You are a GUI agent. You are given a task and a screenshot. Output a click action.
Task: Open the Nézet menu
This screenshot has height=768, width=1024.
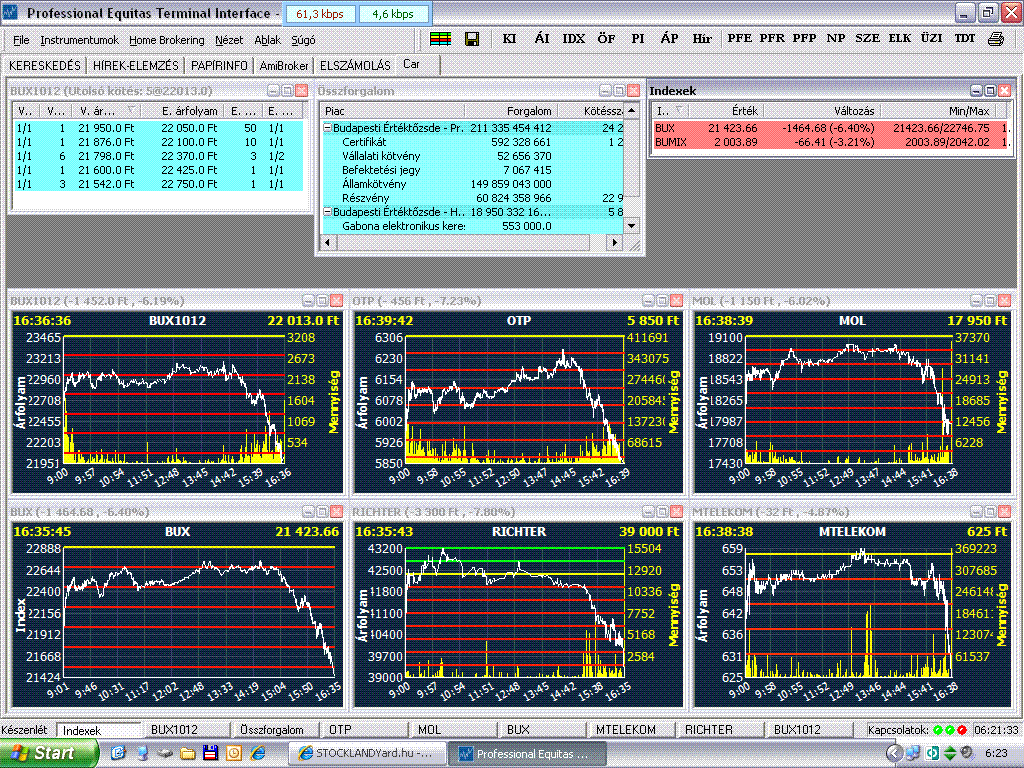pyautogui.click(x=229, y=40)
